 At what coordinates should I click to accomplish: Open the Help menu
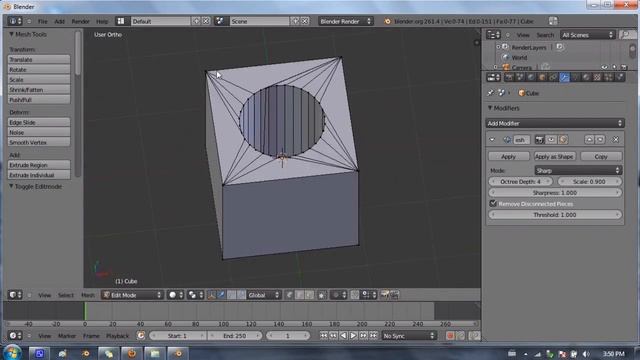pos(102,21)
